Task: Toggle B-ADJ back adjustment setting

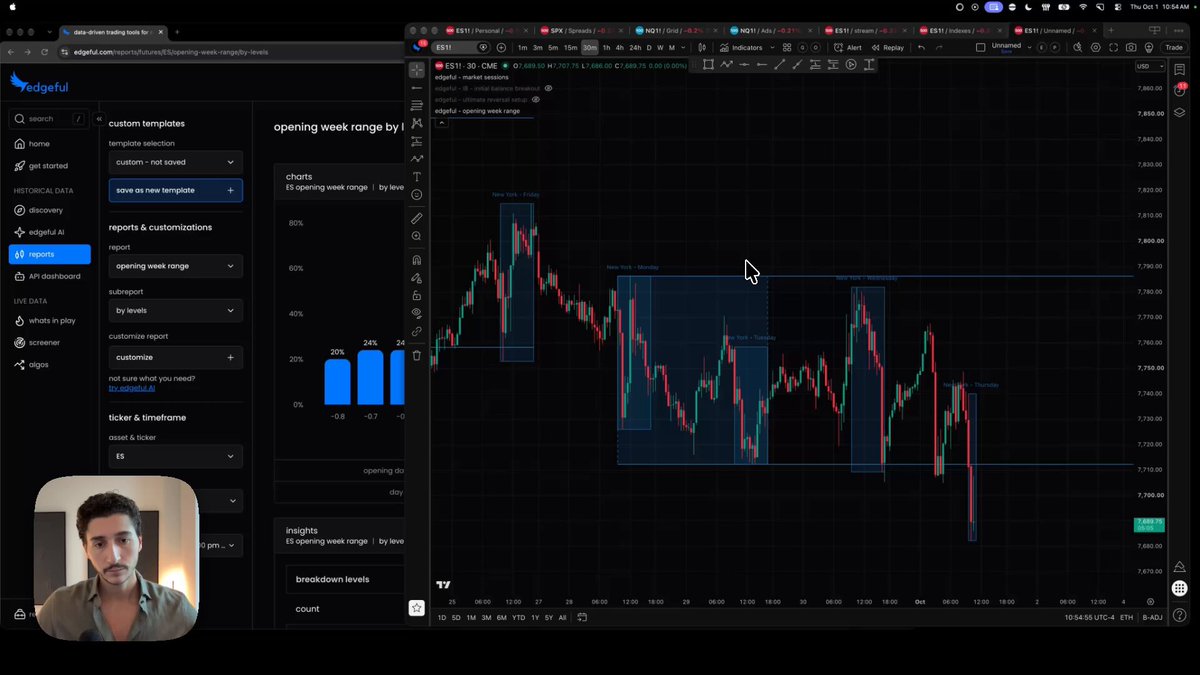Action: pos(1154,617)
